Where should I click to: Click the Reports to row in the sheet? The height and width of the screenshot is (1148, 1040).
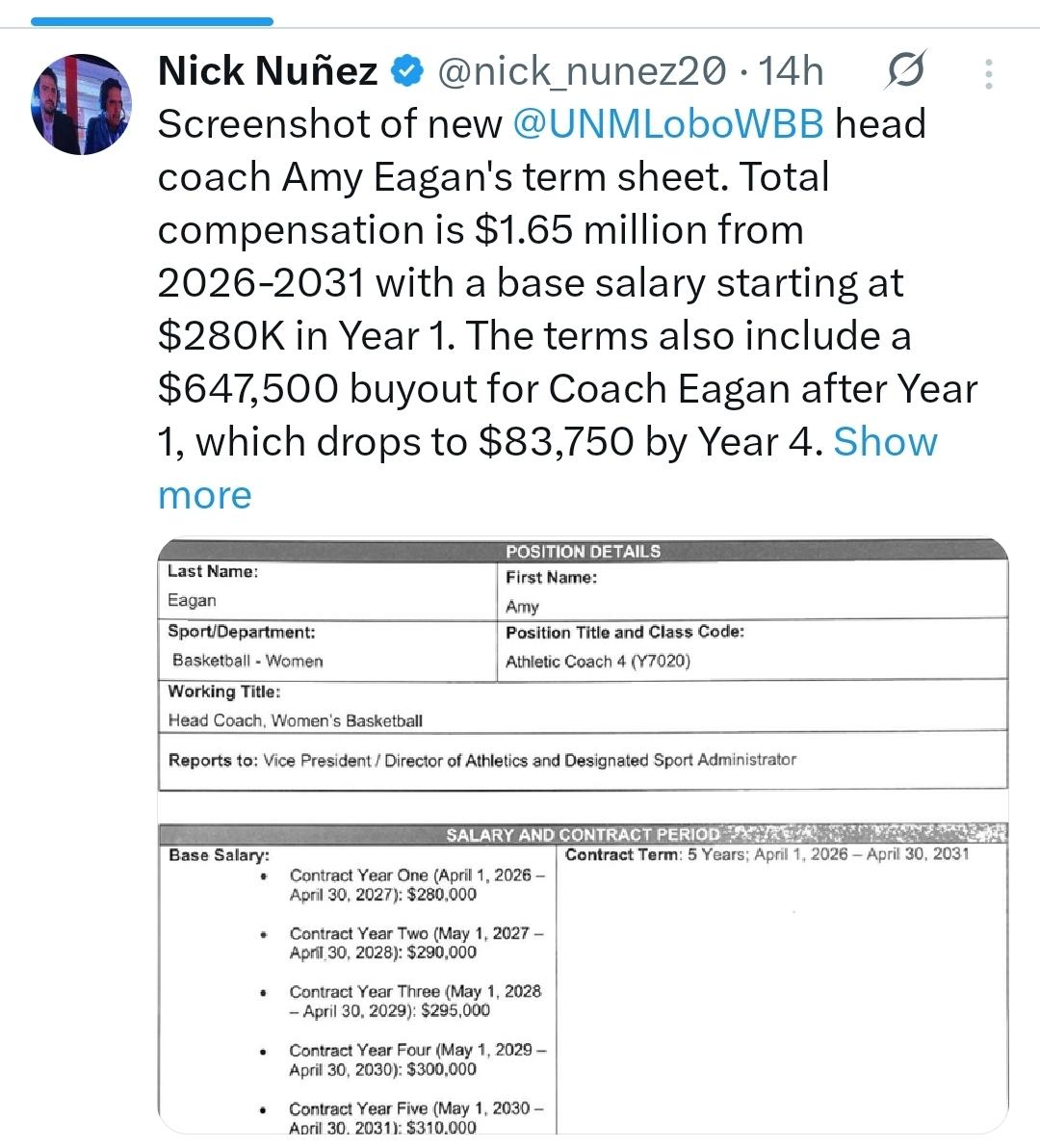(481, 760)
